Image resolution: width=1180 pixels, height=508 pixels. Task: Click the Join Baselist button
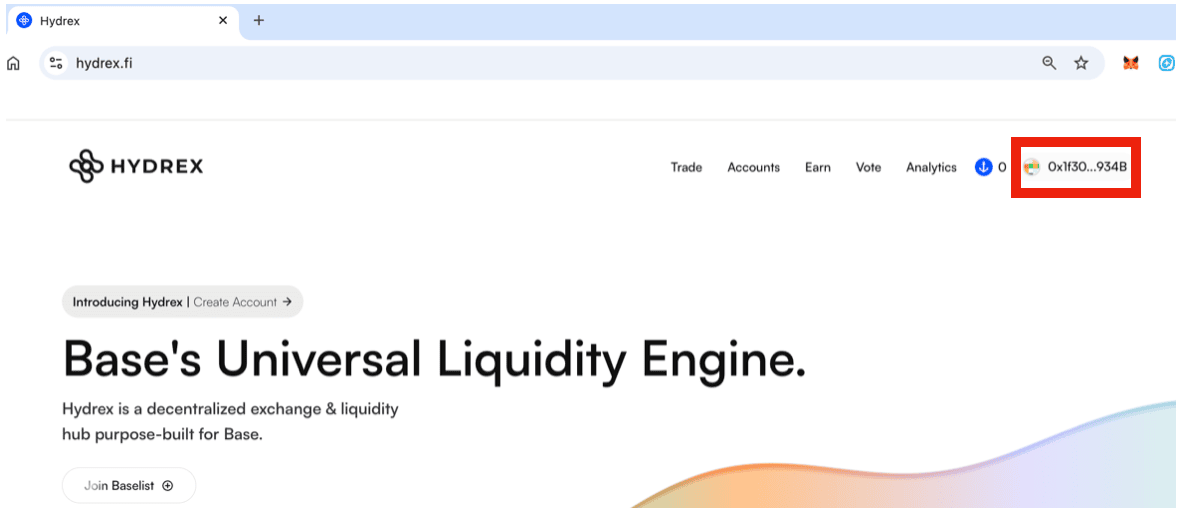129,485
